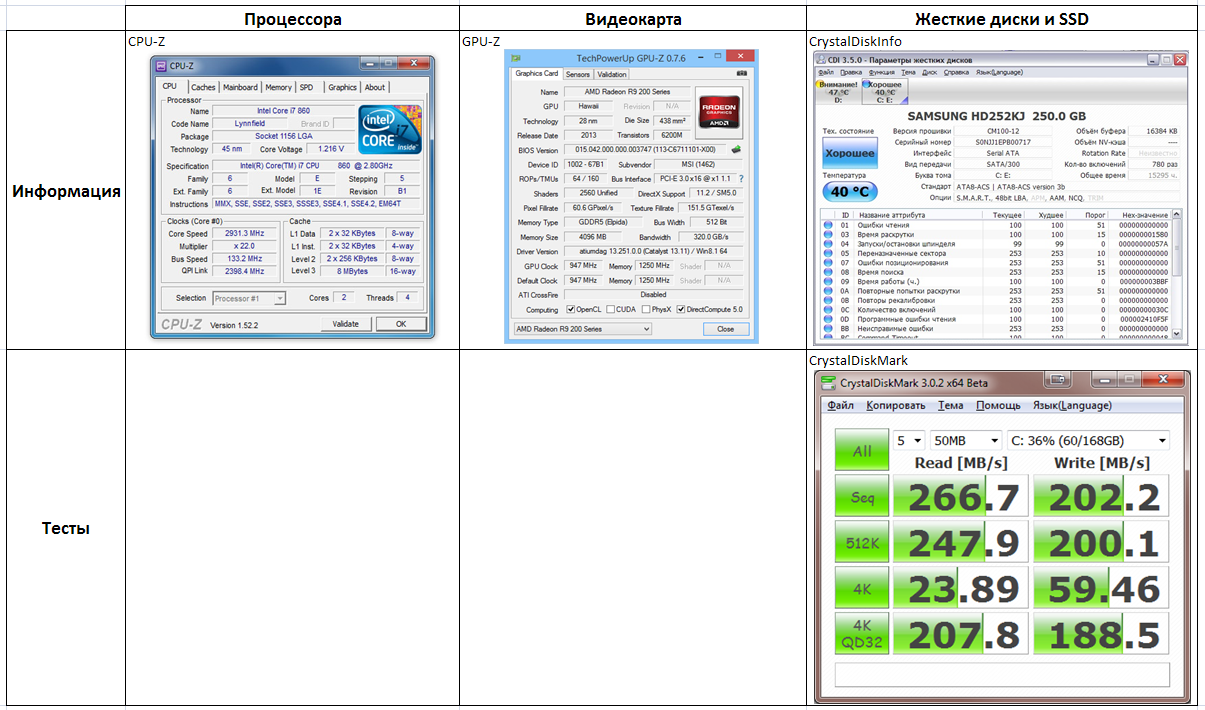Open the C: 36% (60/168GB) drive dropdown
This screenshot has height=710, width=1205.
pyautogui.click(x=1087, y=441)
